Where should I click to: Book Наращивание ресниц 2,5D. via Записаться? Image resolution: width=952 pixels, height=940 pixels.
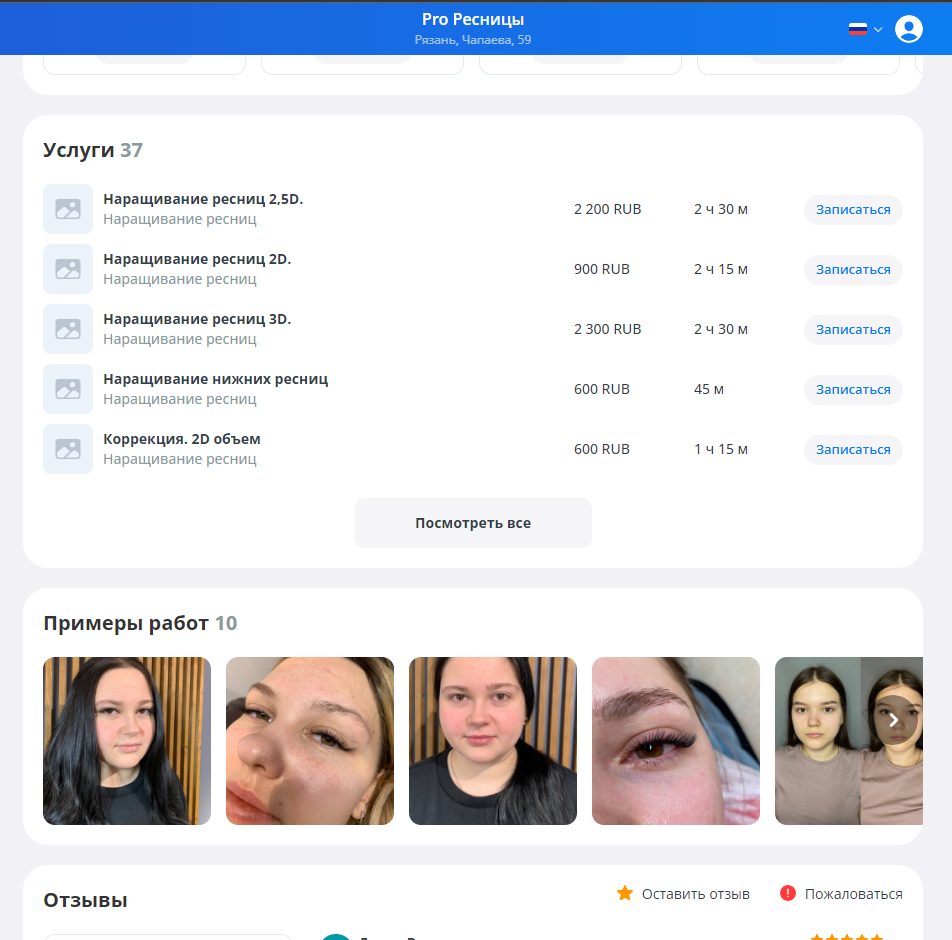(x=853, y=209)
